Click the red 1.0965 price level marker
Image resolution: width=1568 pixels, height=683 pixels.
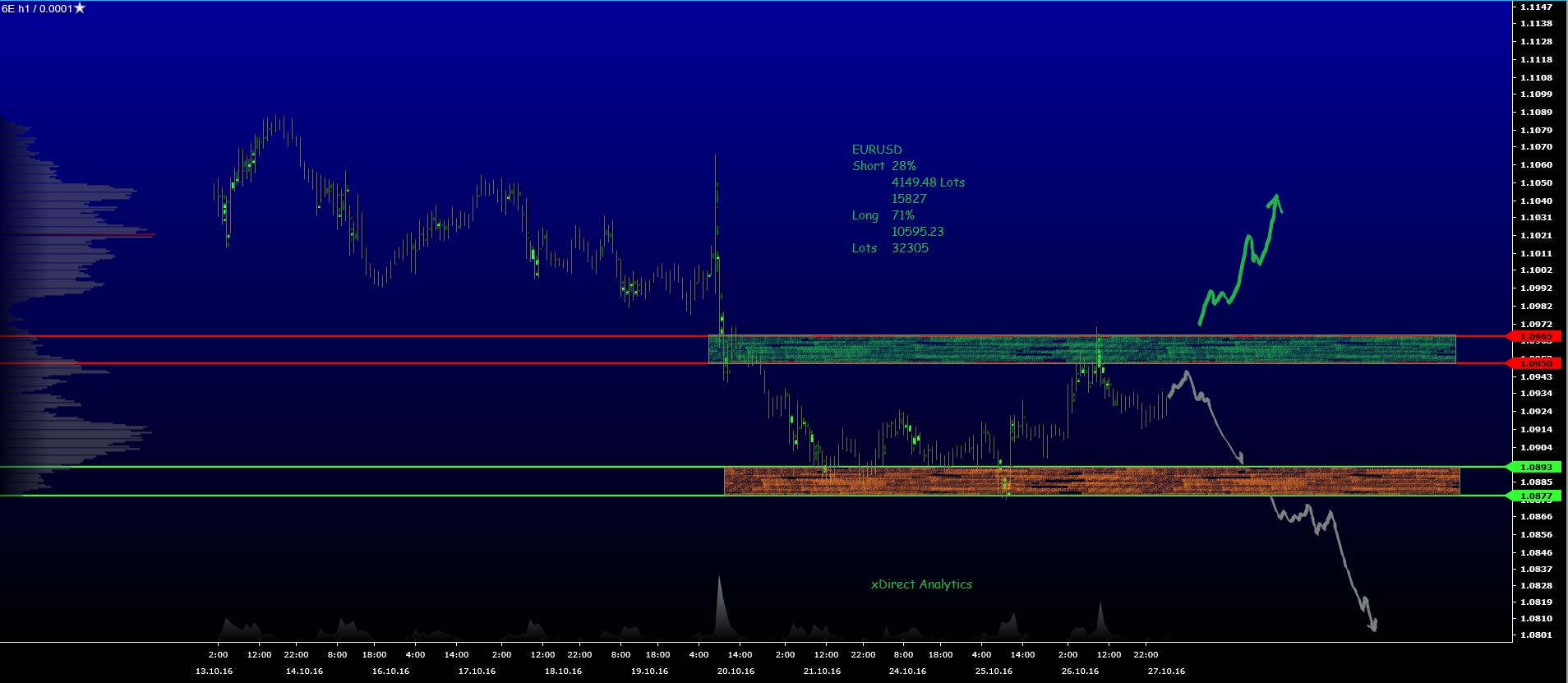pos(1534,337)
